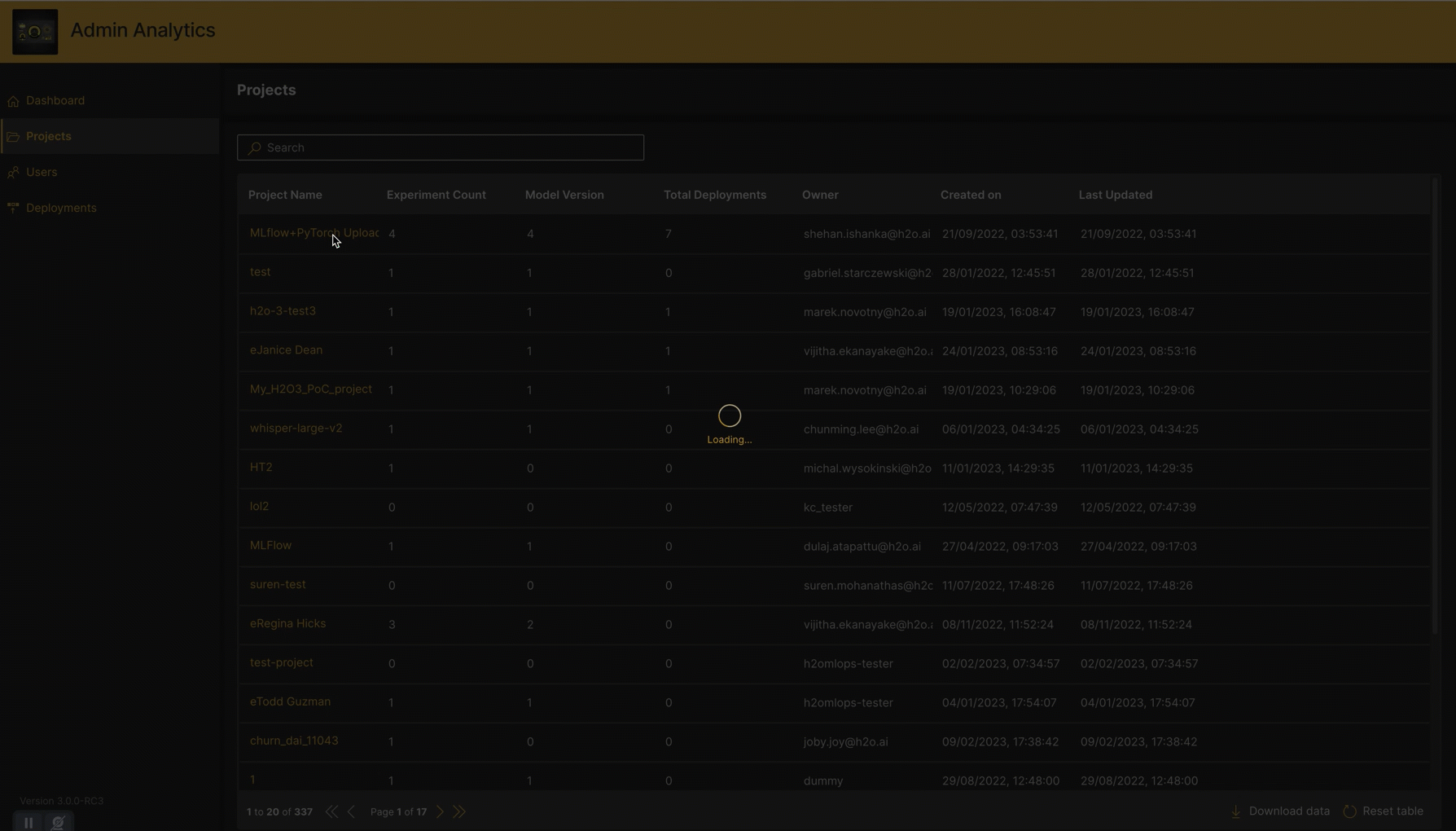Click the Dashboard home icon in sidebar
The image size is (1456, 831).
coord(13,101)
